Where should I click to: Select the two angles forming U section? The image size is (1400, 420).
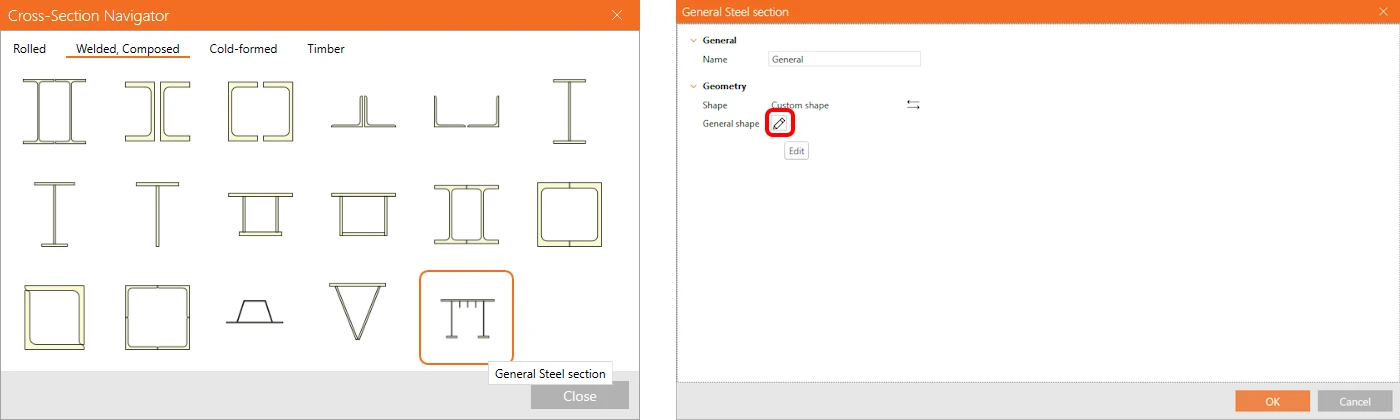click(466, 112)
